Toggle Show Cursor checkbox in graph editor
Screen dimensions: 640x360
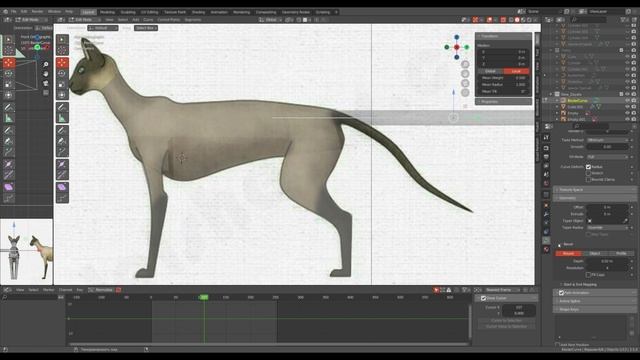click(483, 298)
